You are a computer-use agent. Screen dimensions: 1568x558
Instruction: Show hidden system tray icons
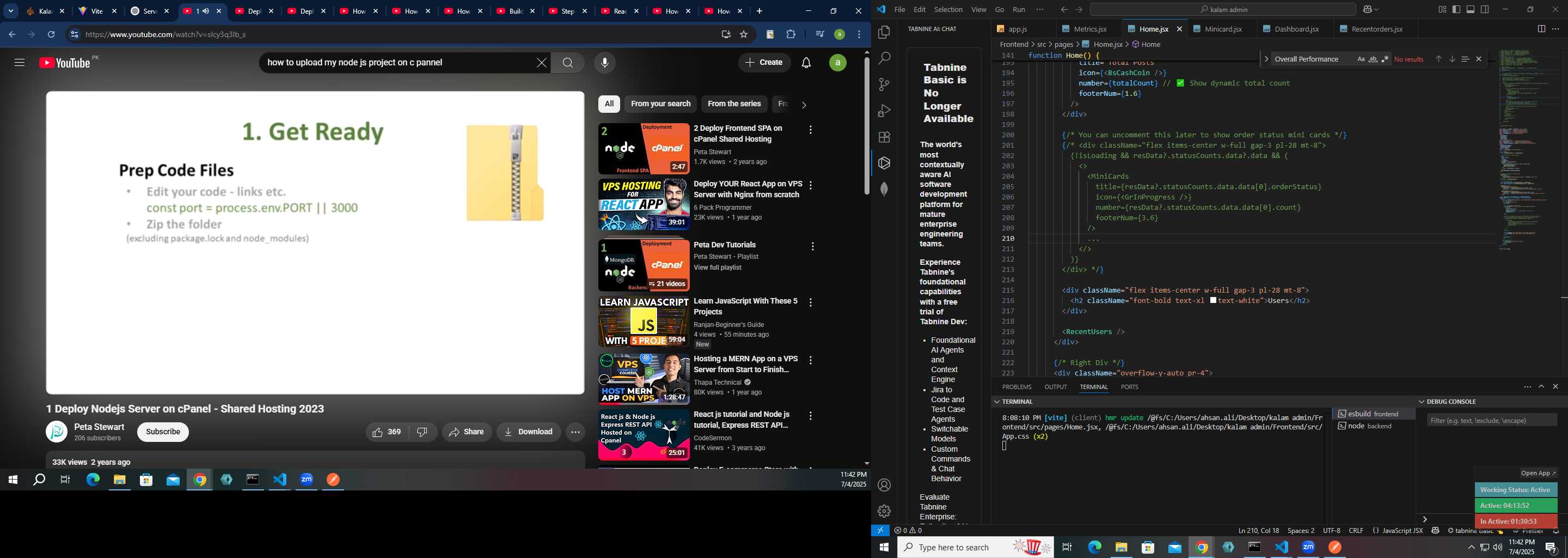pyautogui.click(x=1471, y=548)
